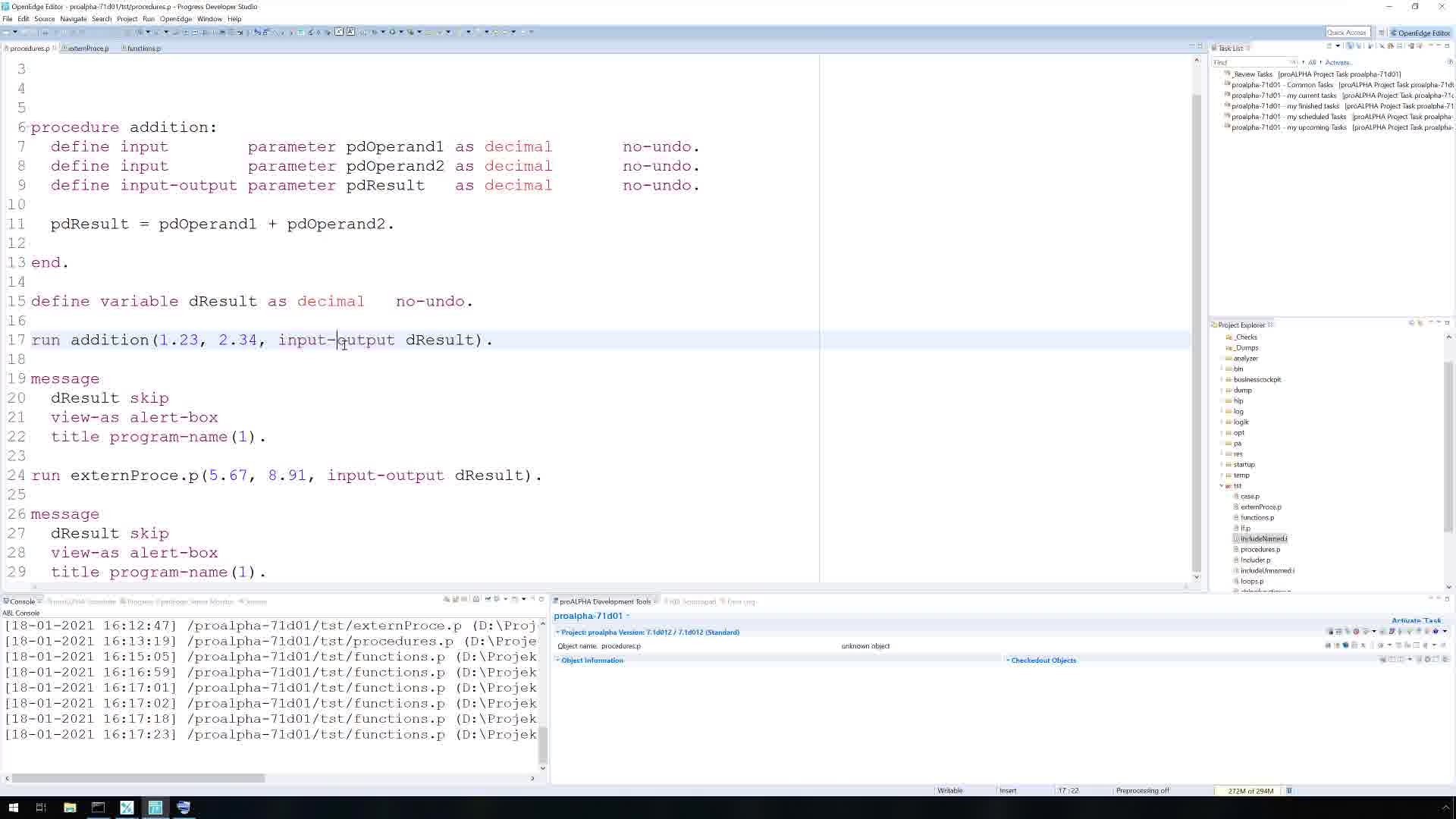The image size is (1456, 819).
Task: Collapse the Object Information section
Action: pos(557,661)
